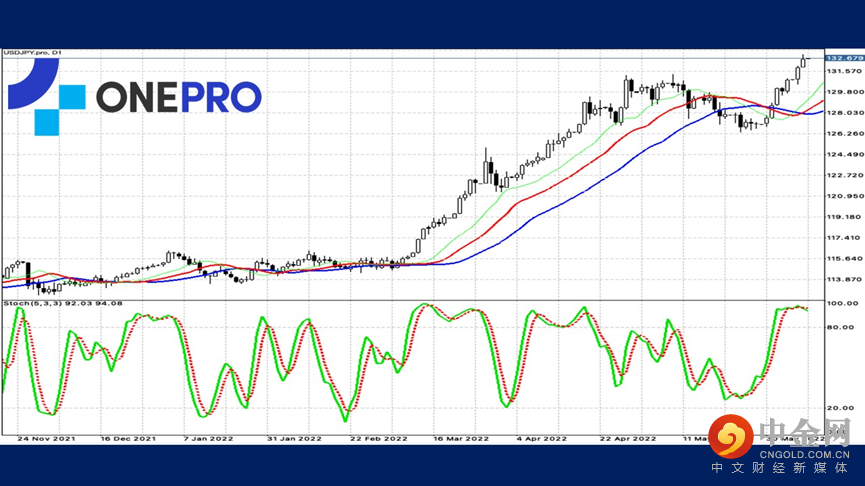This screenshot has width=865, height=486.
Task: Click the 113.870 price axis value
Action: [x=844, y=280]
